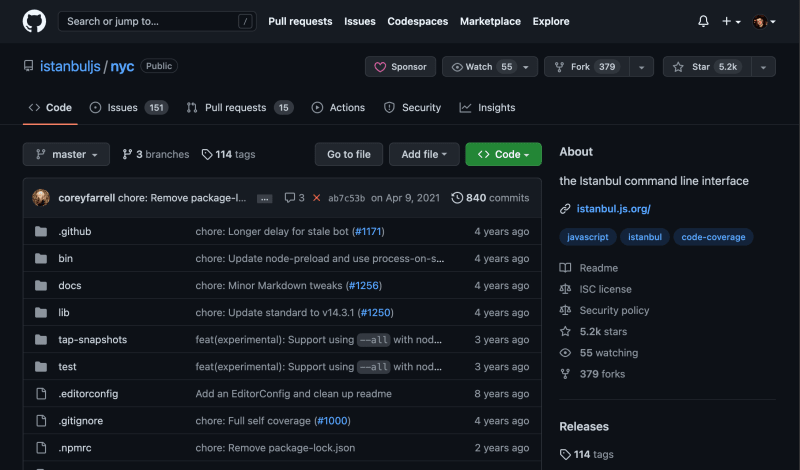
Task: Open the Actions tab
Action: pyautogui.click(x=338, y=108)
